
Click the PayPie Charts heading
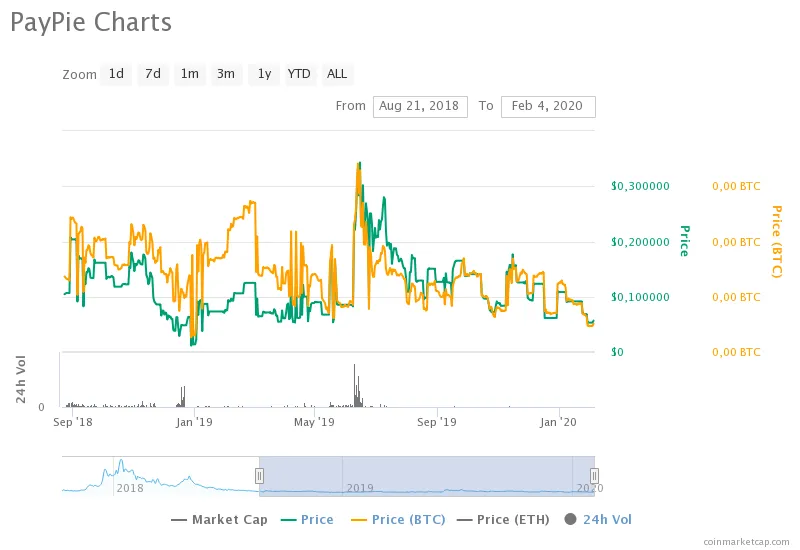pos(91,22)
